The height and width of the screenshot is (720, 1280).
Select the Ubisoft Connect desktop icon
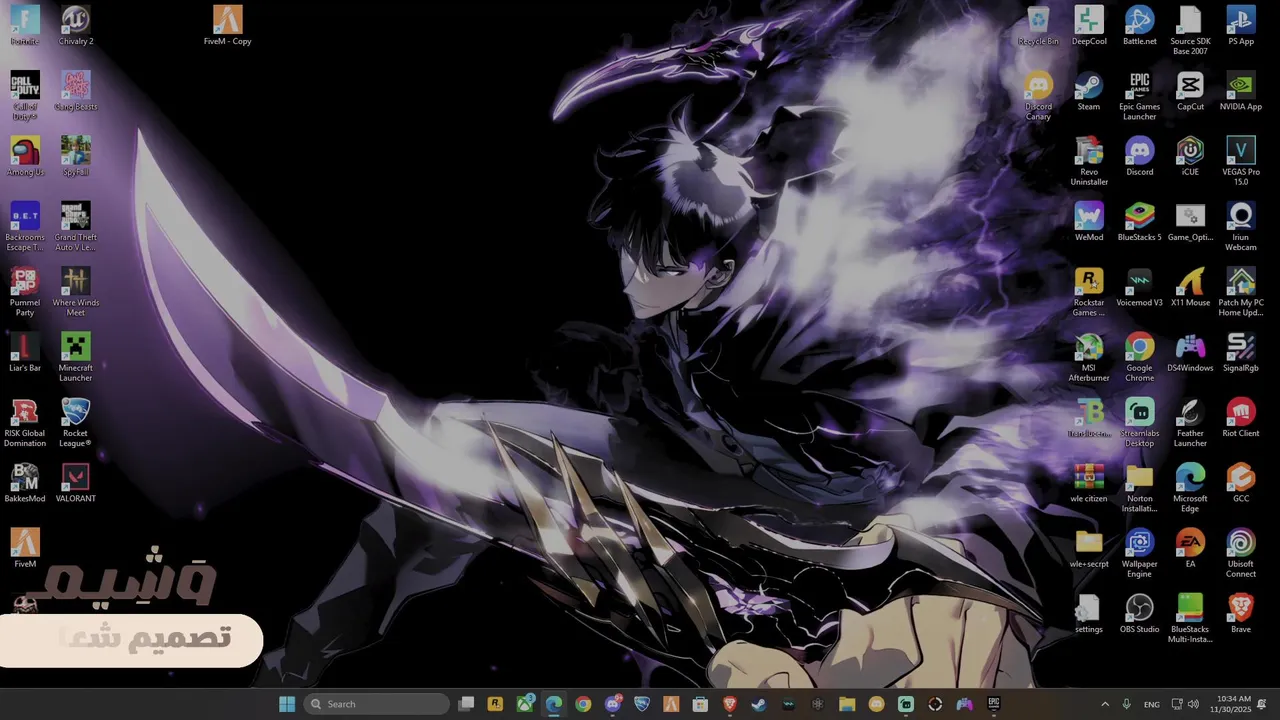pos(1241,553)
